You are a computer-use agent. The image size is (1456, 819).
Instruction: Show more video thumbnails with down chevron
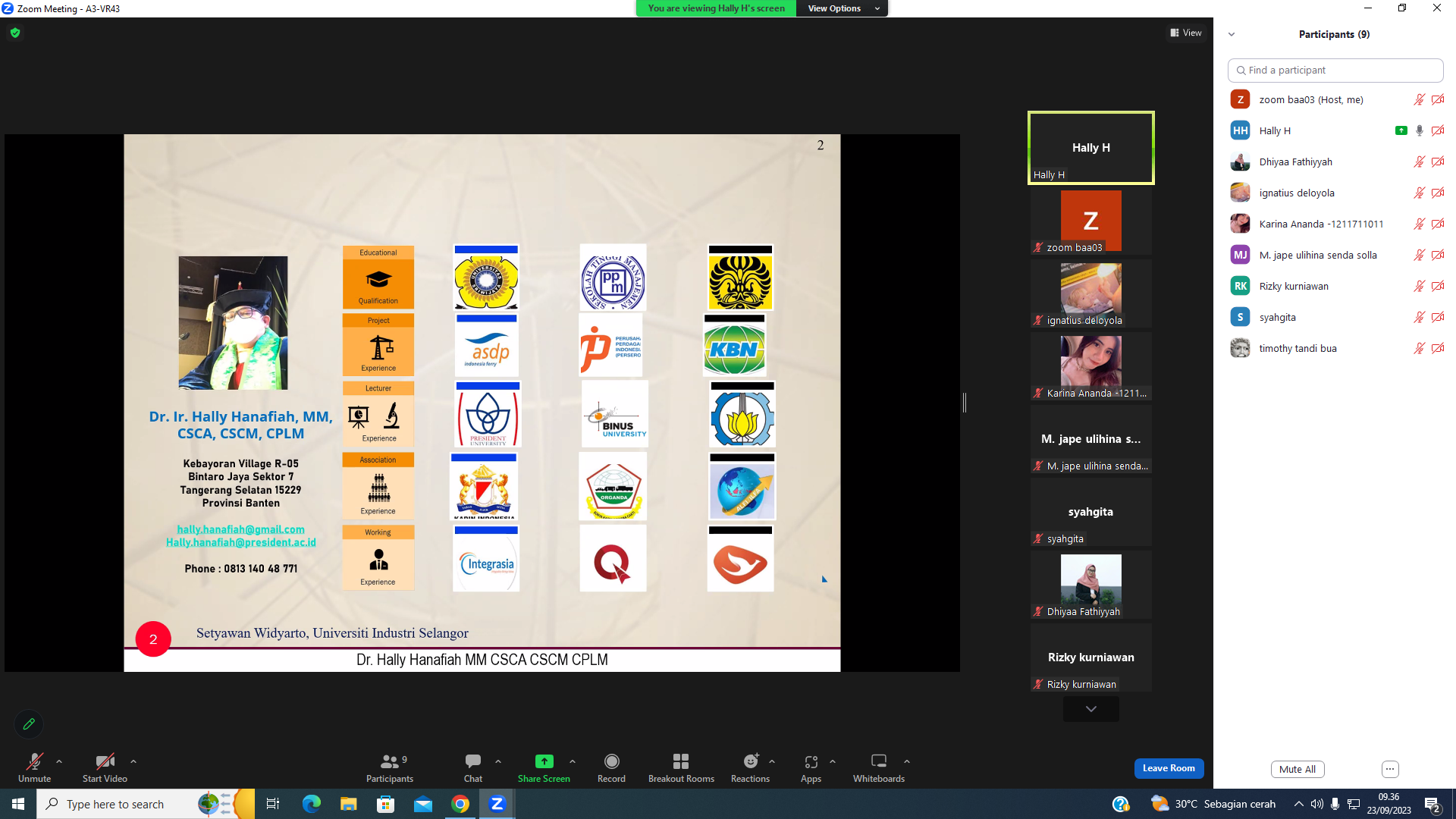(x=1091, y=709)
